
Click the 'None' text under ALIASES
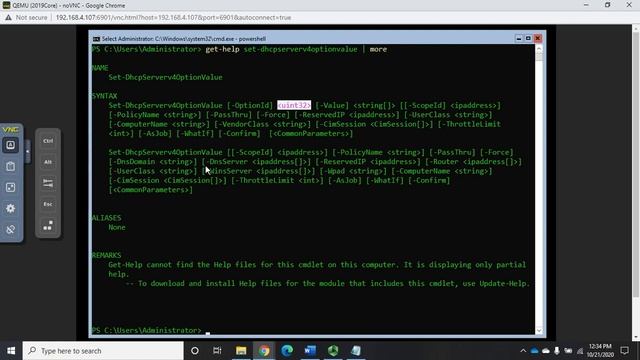(117, 227)
